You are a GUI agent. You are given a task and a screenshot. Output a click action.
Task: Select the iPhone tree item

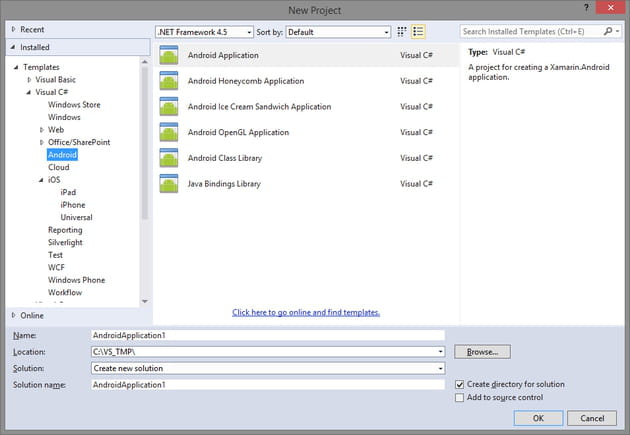[73, 205]
